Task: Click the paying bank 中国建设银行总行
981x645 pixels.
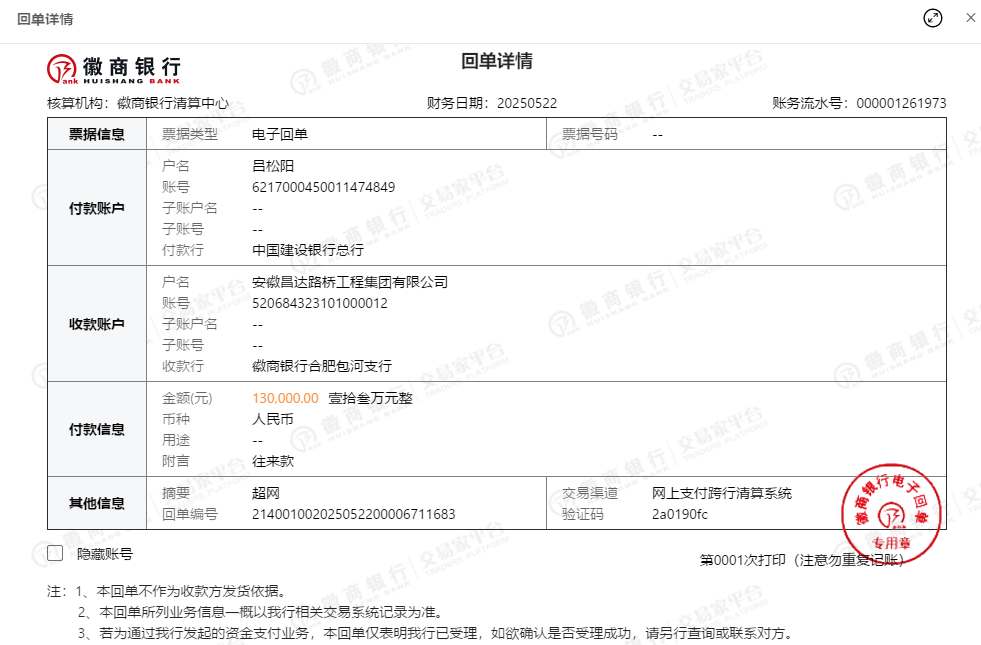Action: point(307,250)
